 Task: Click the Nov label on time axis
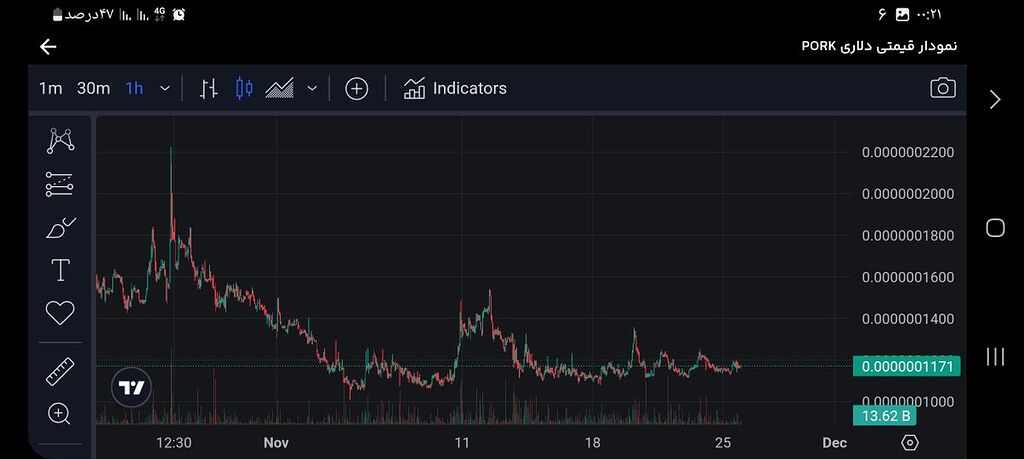[276, 443]
